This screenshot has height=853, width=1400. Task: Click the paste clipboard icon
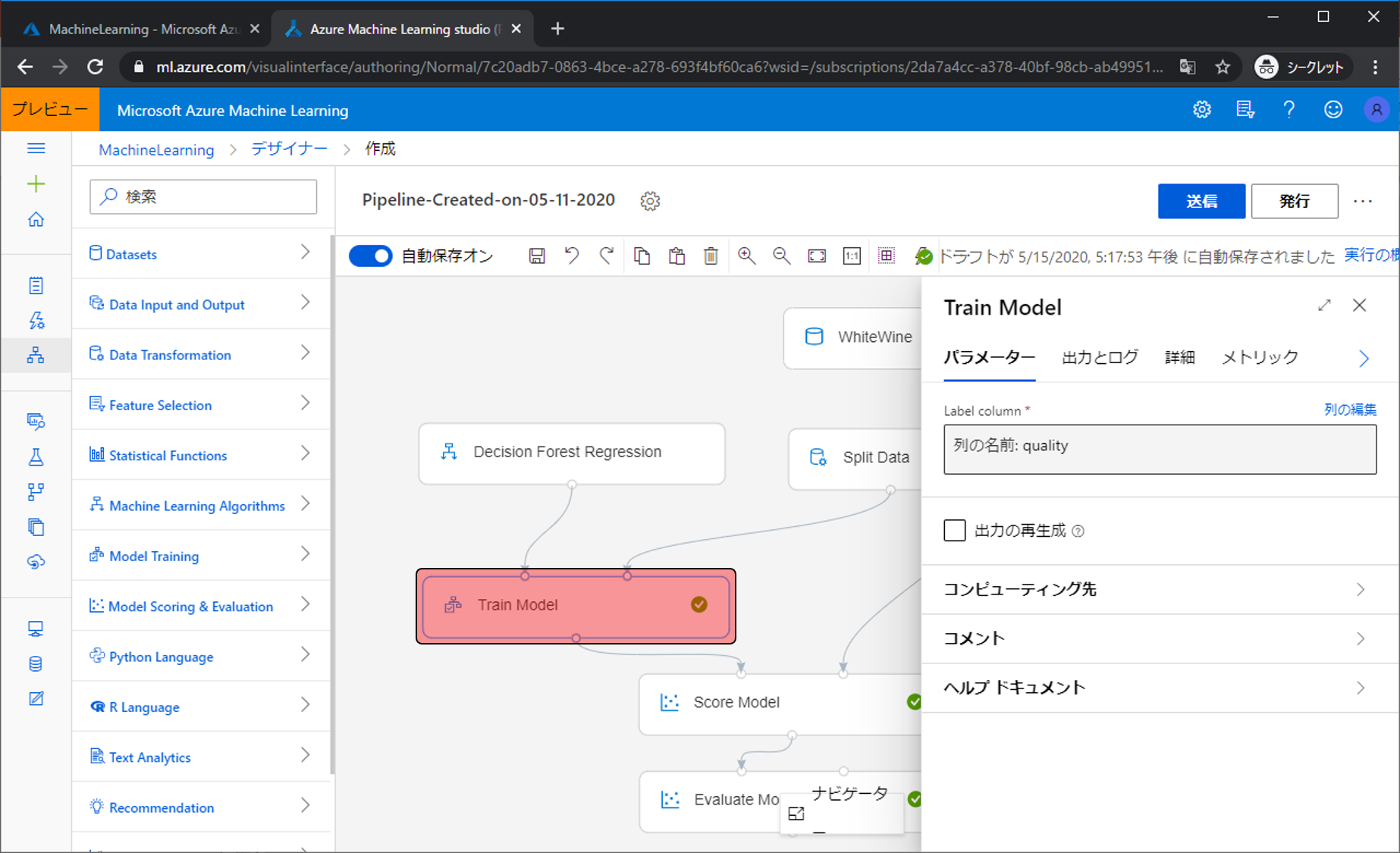click(676, 256)
